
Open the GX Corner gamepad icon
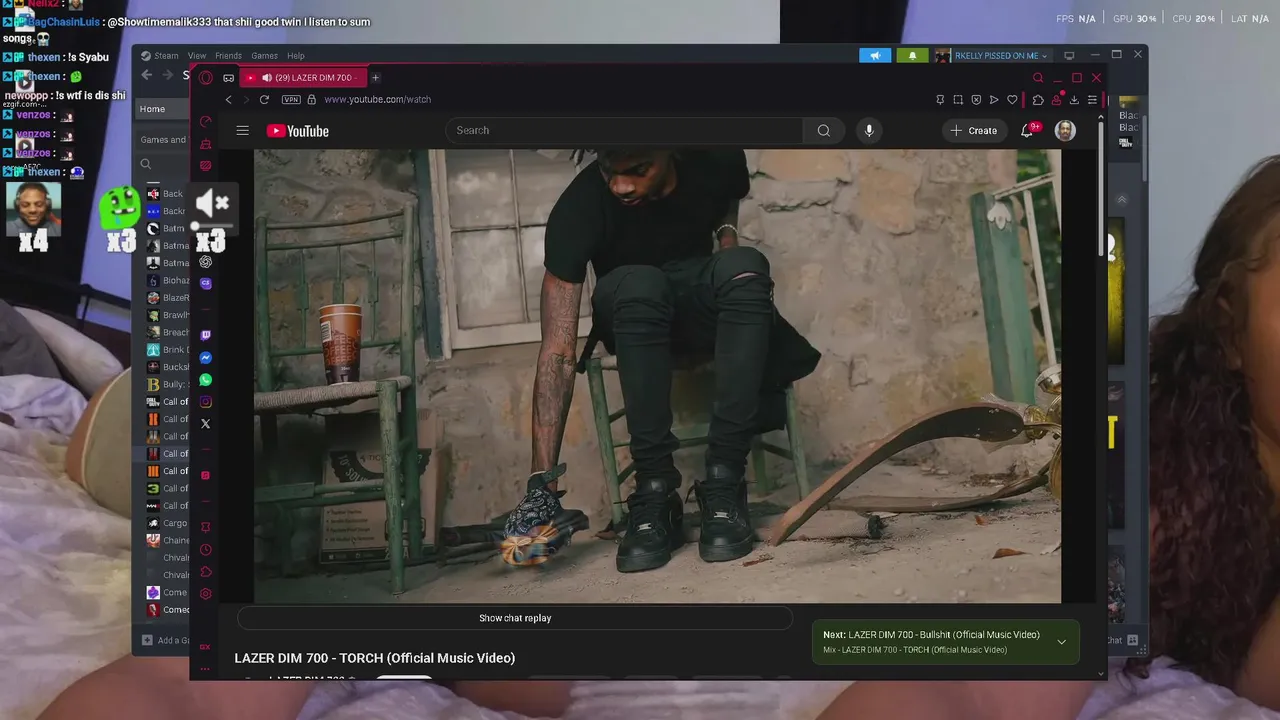click(x=229, y=78)
